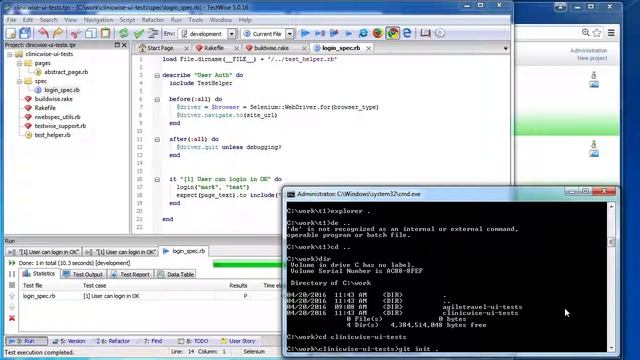Viewport: 640px width, 360px height.
Task: Open the editor tab list dropdown arrow
Action: click(x=505, y=49)
